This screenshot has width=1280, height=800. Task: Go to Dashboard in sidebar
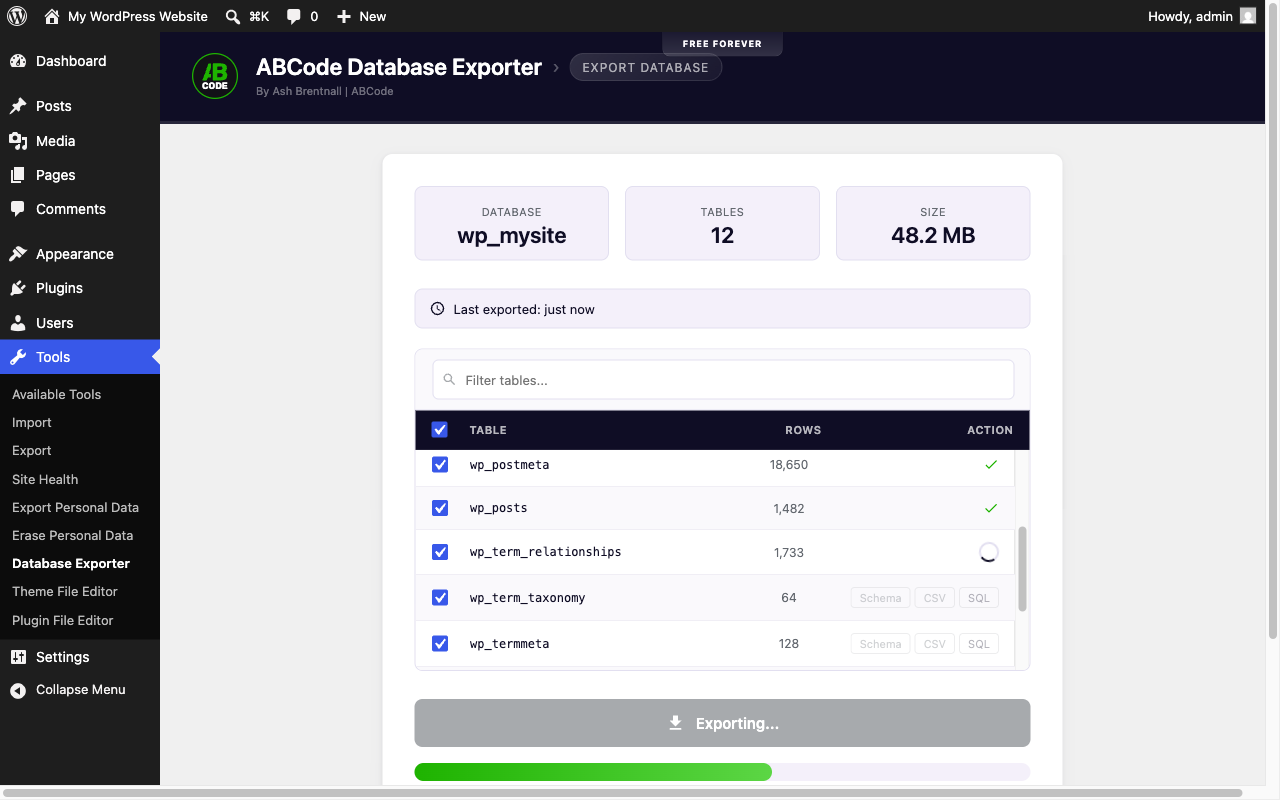[x=80, y=61]
